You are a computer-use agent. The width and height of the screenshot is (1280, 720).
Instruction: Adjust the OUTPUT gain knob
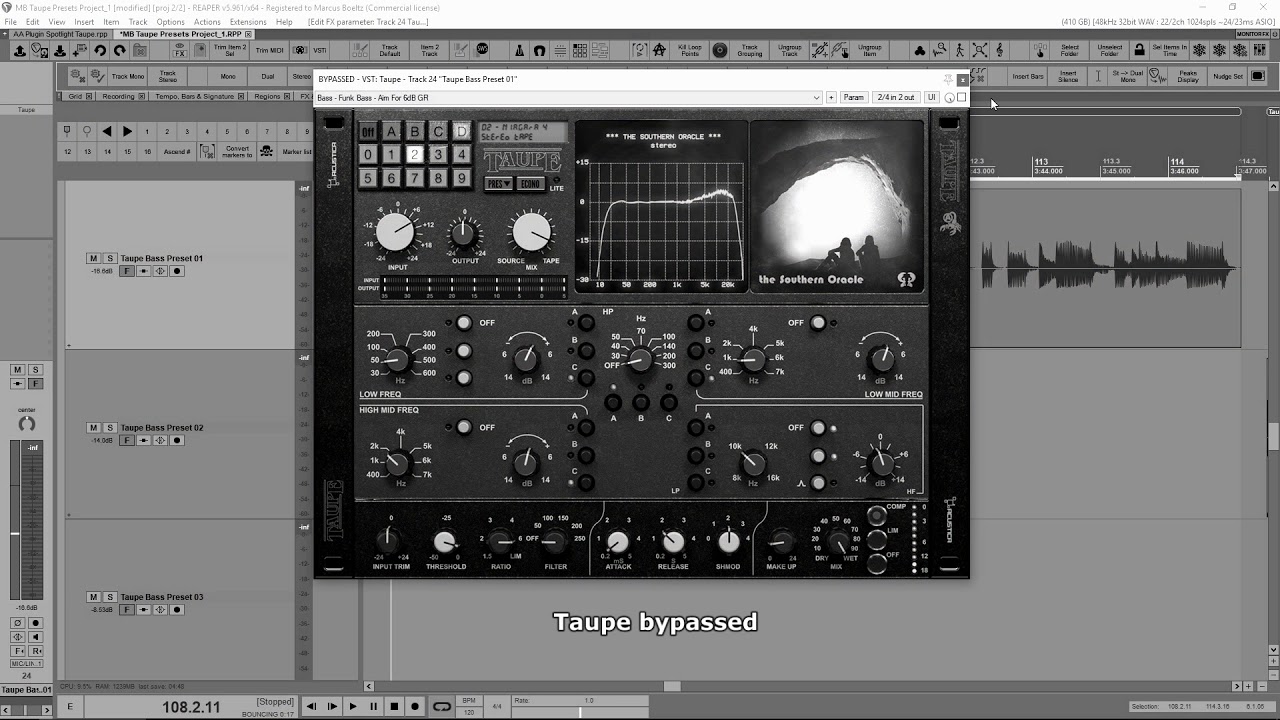[x=463, y=235]
